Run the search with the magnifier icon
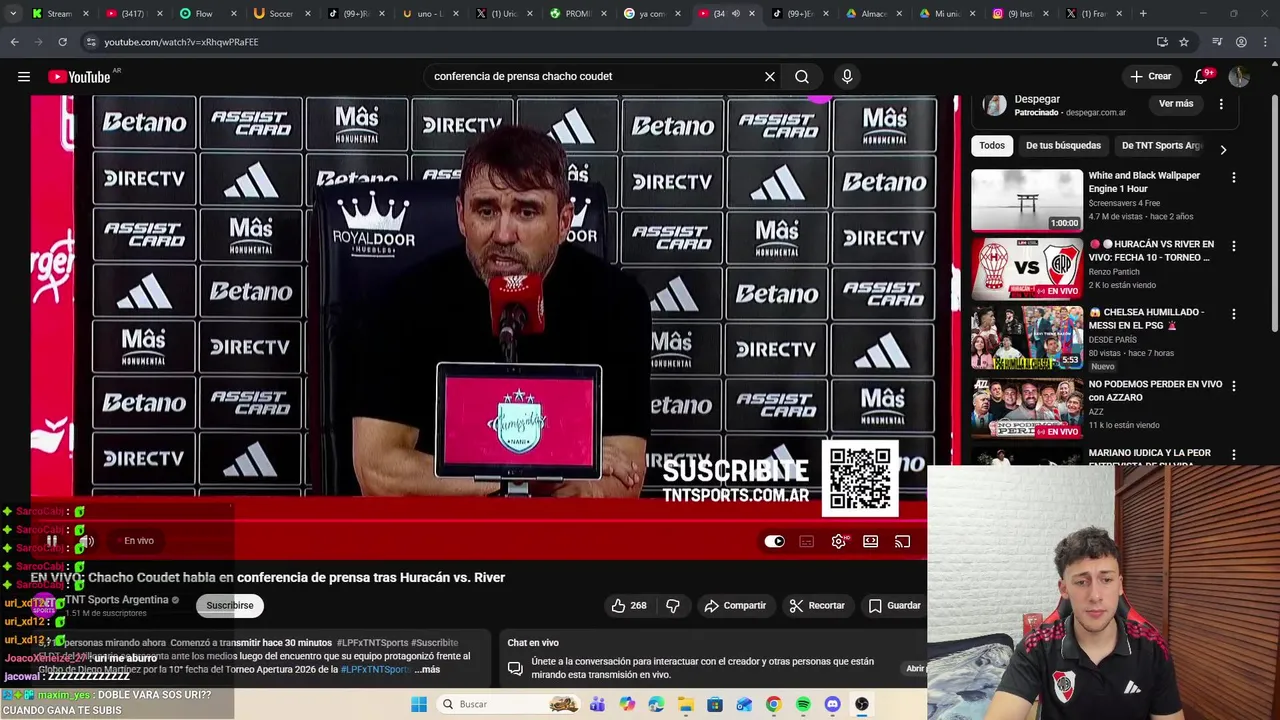Image resolution: width=1280 pixels, height=720 pixels. (x=802, y=76)
